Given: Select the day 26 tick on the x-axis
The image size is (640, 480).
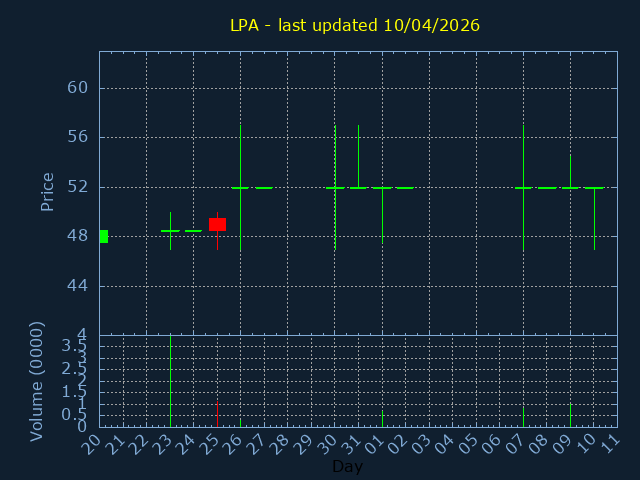Looking at the screenshot, I should 231,442.
